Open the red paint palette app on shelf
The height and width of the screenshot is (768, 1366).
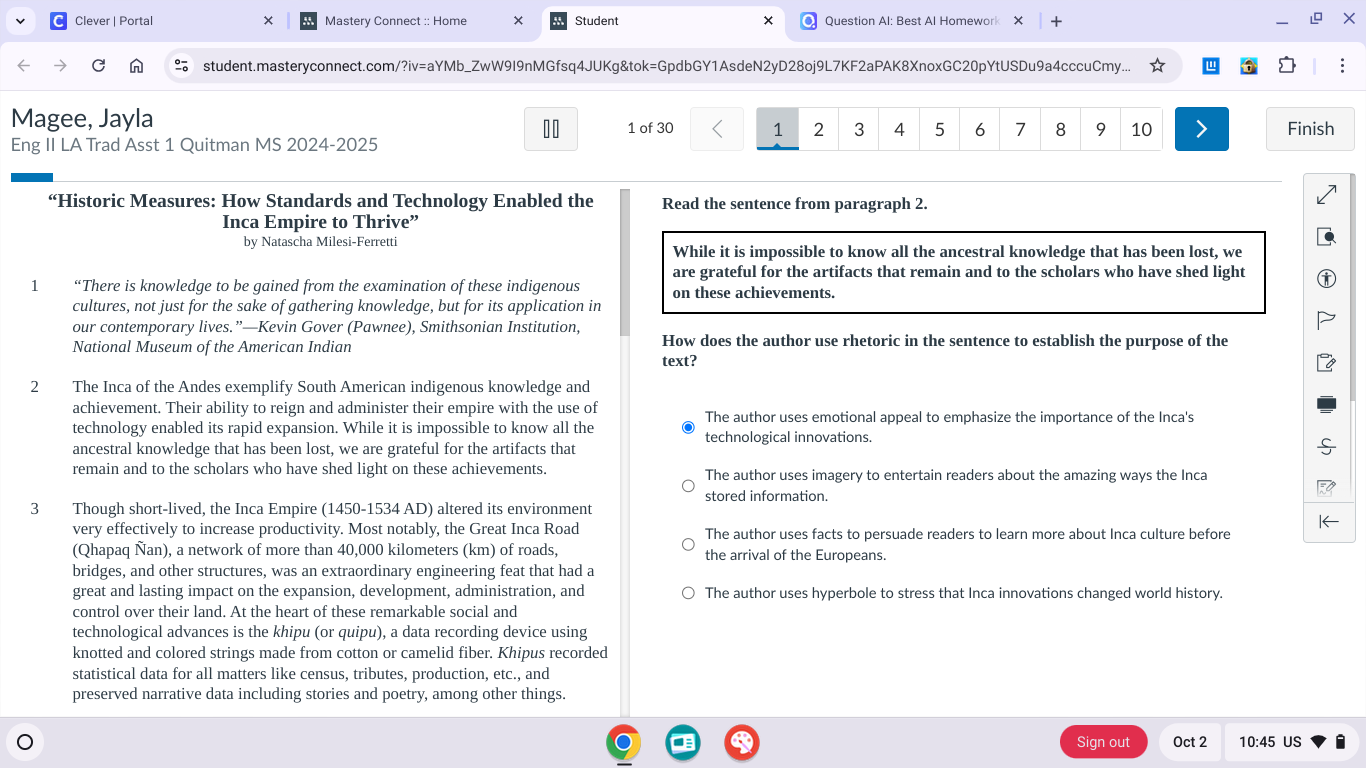(x=741, y=742)
